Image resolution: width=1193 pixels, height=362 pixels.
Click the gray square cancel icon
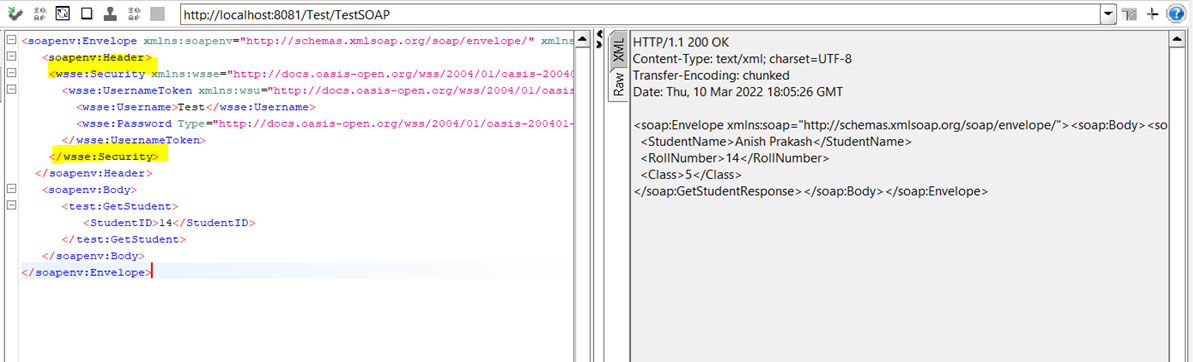click(157, 14)
